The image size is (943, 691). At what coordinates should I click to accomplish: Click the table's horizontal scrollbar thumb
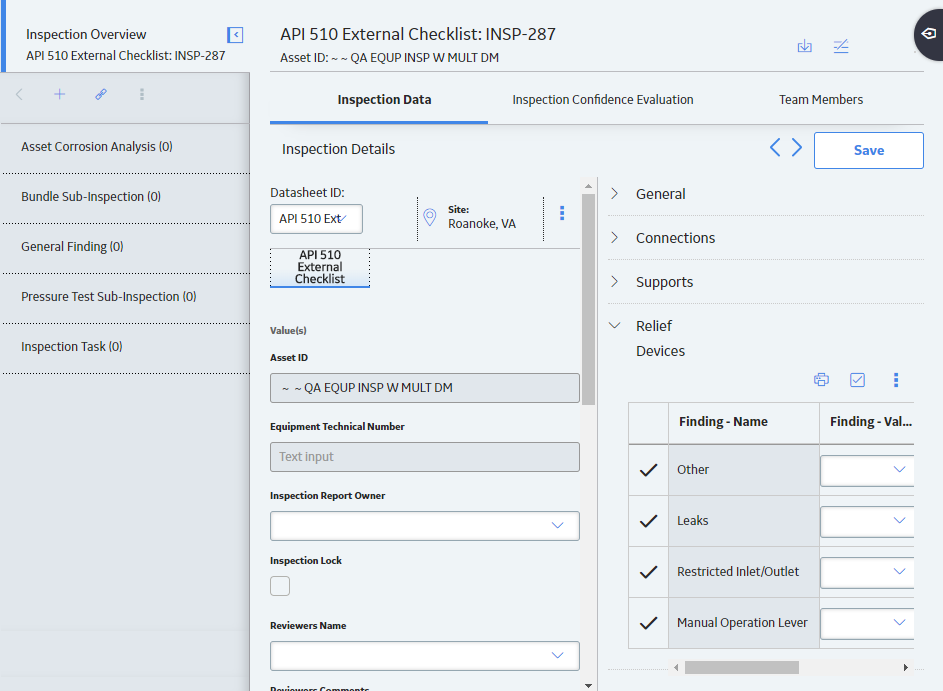pyautogui.click(x=742, y=668)
